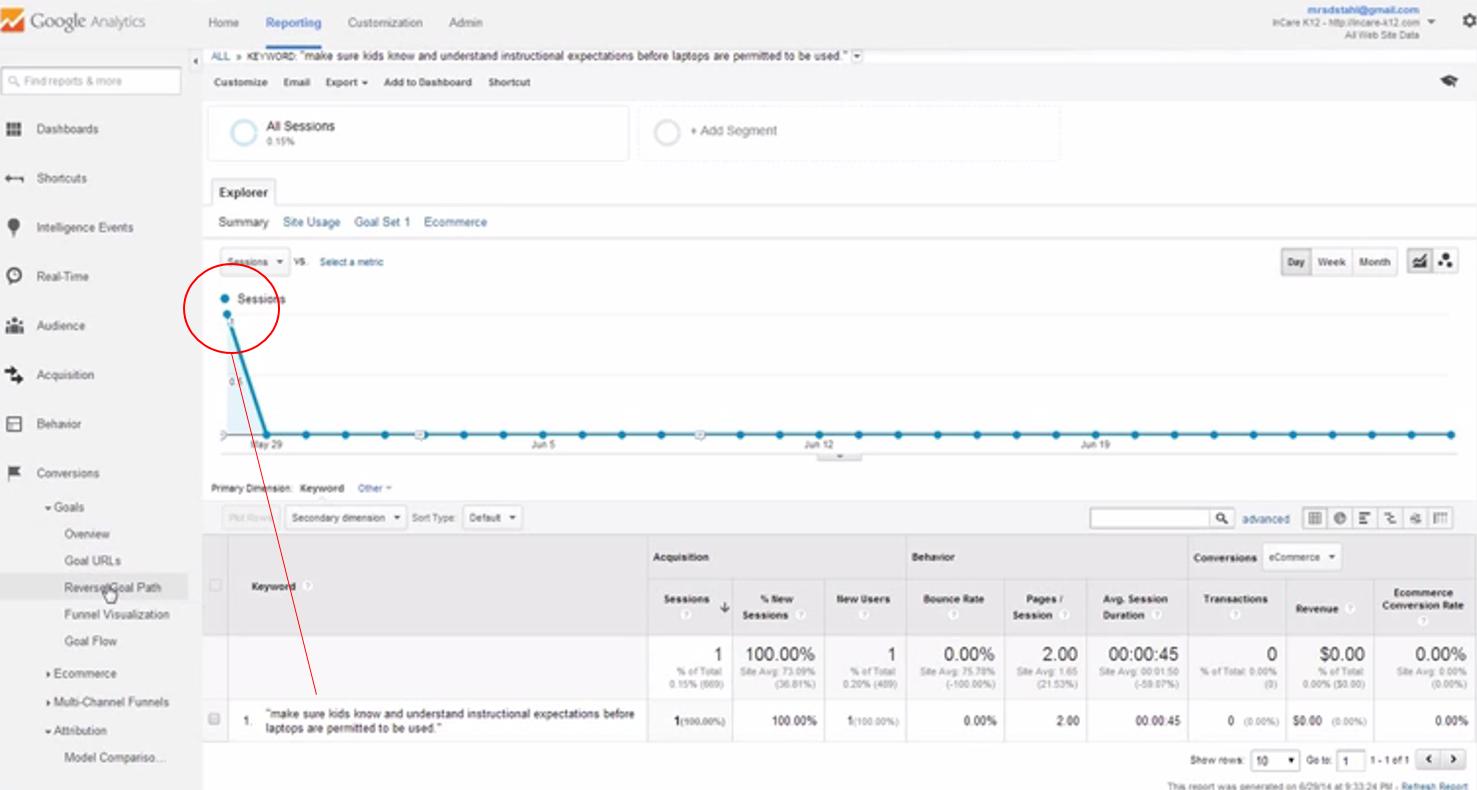
Task: Click the Audience people icon
Action: [x=14, y=325]
